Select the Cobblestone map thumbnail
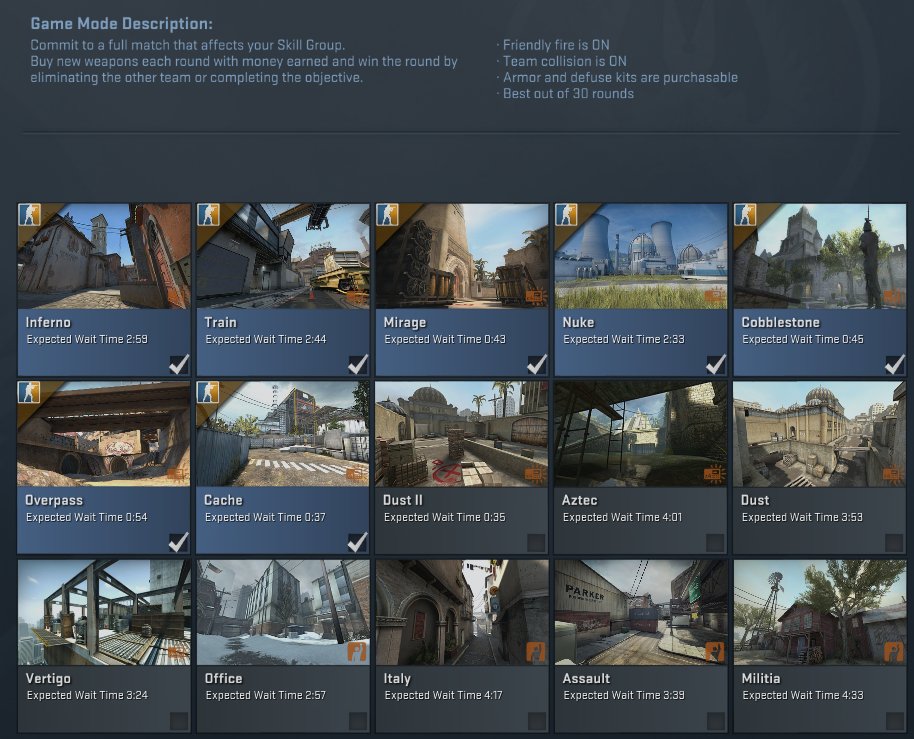914x739 pixels. coord(820,256)
